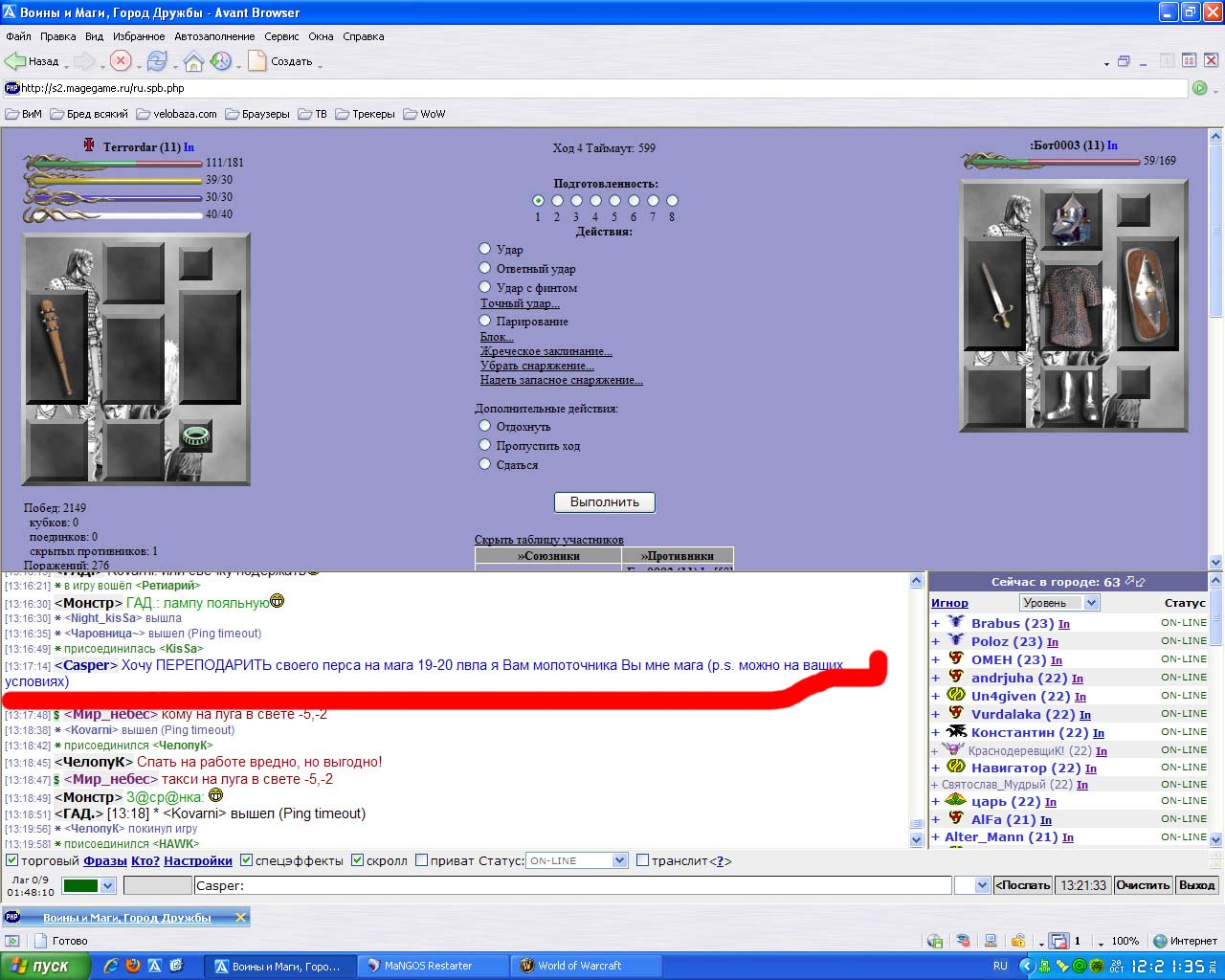
Task: Select Отдохнуть additional action
Action: [x=485, y=426]
